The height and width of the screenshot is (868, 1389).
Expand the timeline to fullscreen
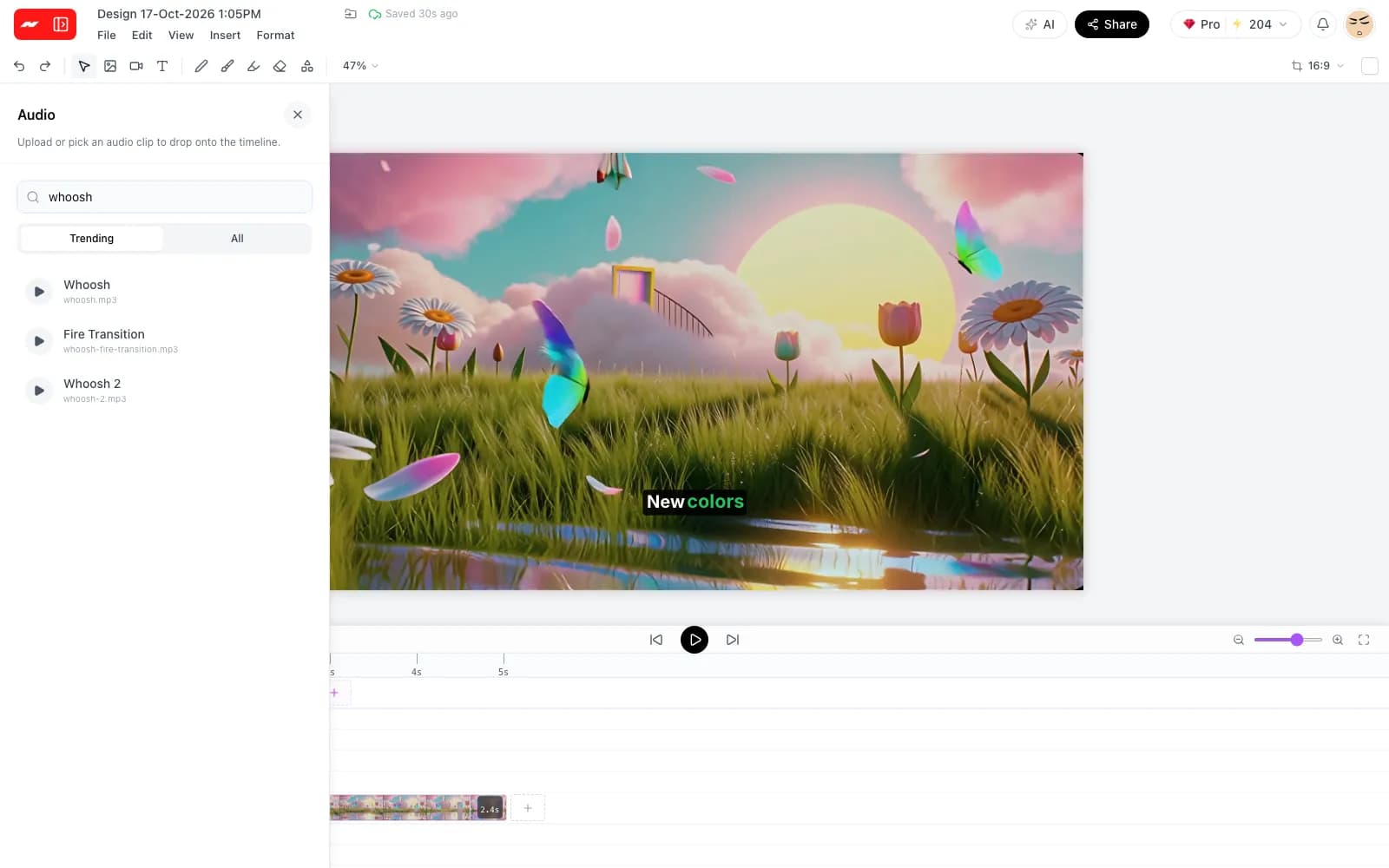[x=1364, y=640]
